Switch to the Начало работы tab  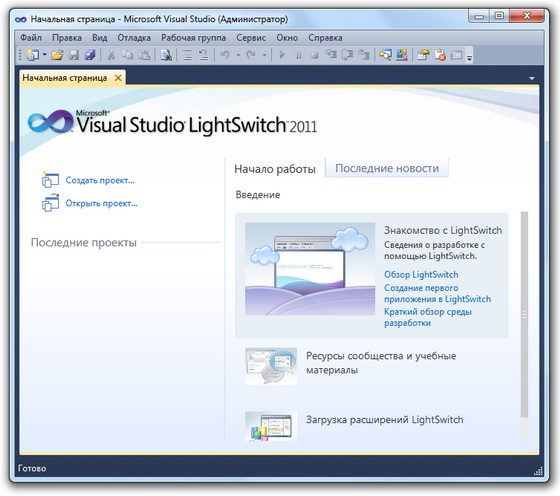pyautogui.click(x=275, y=169)
